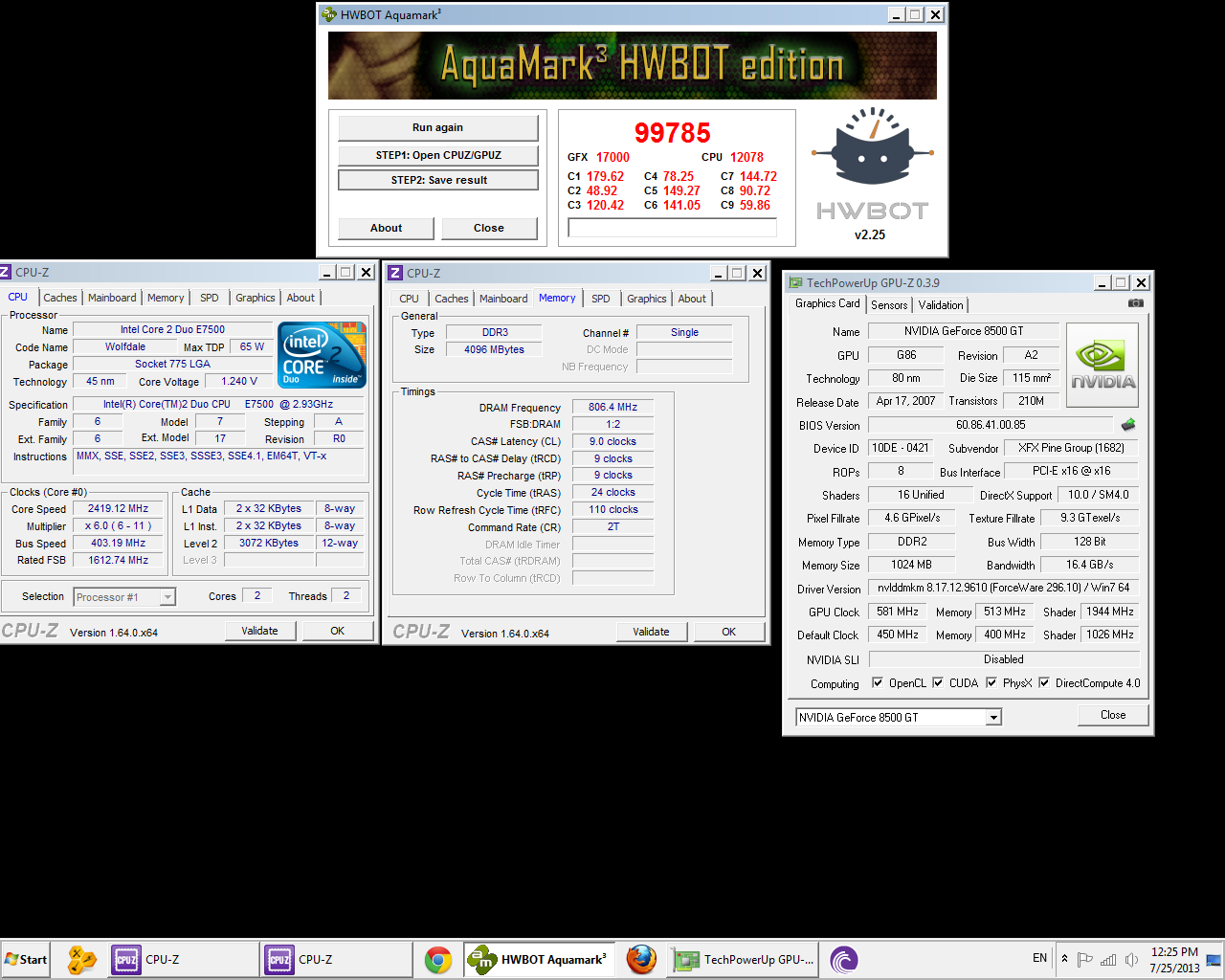The width and height of the screenshot is (1225, 980).
Task: Open About tab in left CPU-Z window
Action: [x=301, y=298]
